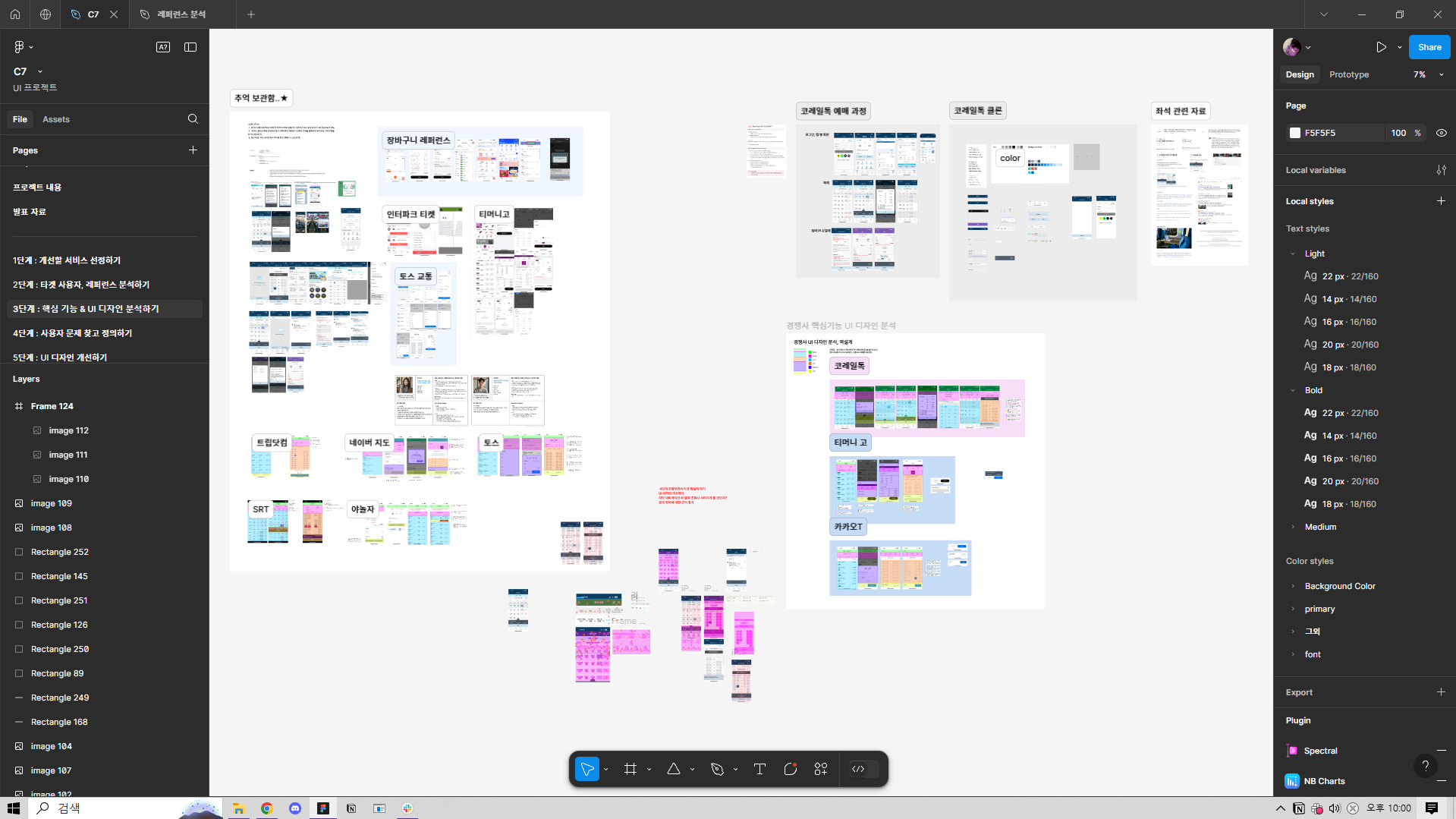Toggle page background visibility eye

click(x=1442, y=133)
